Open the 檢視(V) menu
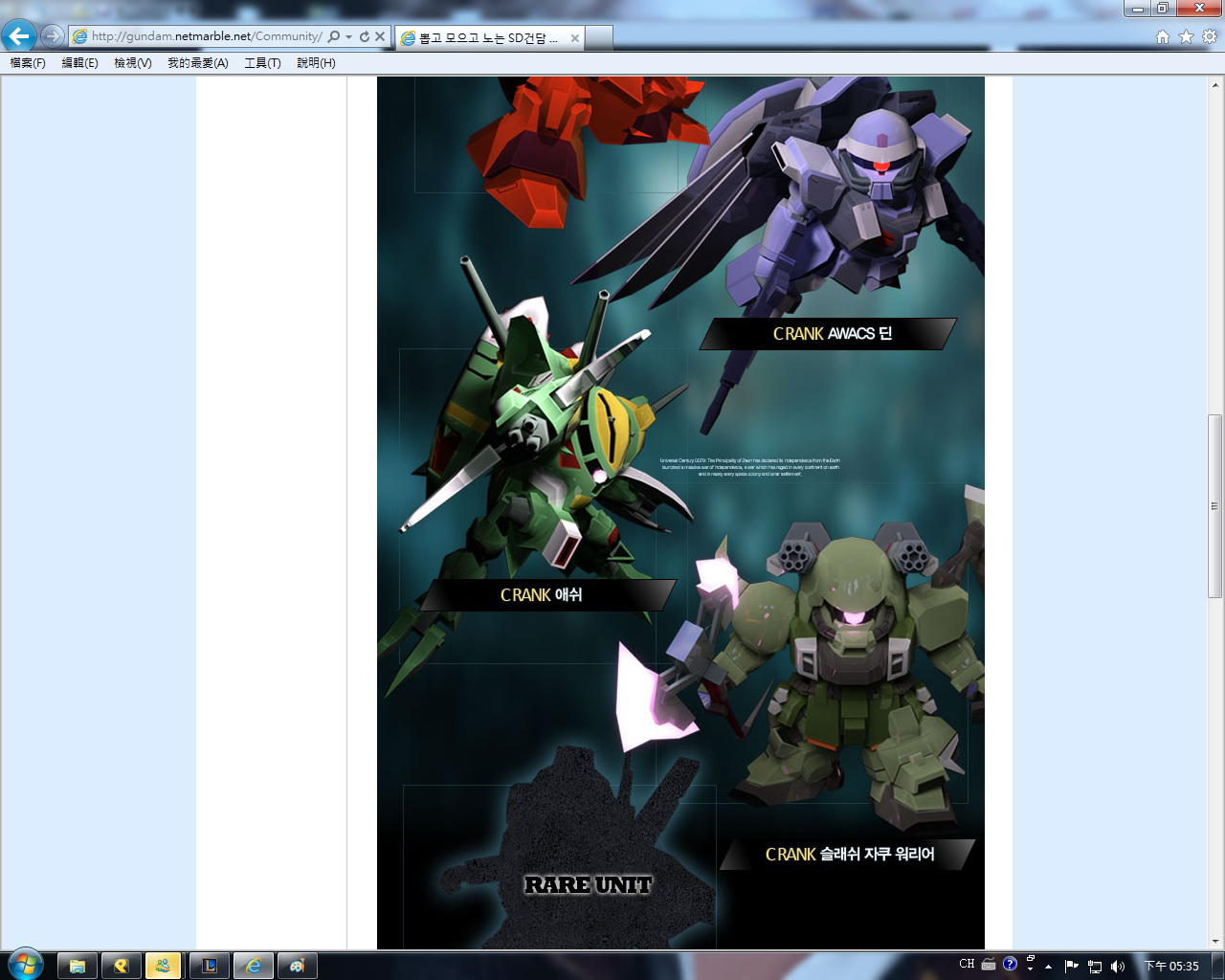The height and width of the screenshot is (980, 1225). (x=133, y=63)
